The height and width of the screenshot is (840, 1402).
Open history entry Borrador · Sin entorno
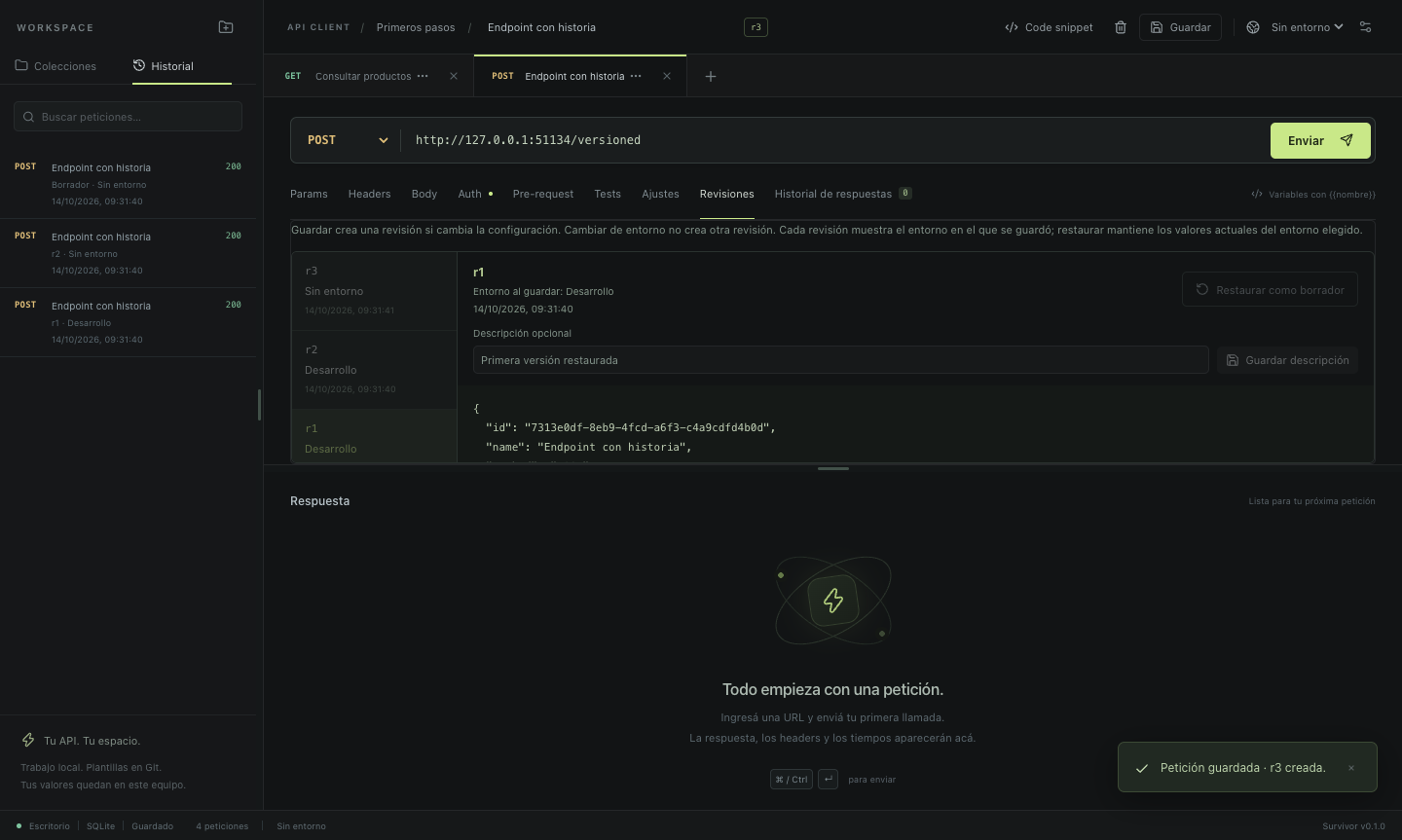pos(128,184)
